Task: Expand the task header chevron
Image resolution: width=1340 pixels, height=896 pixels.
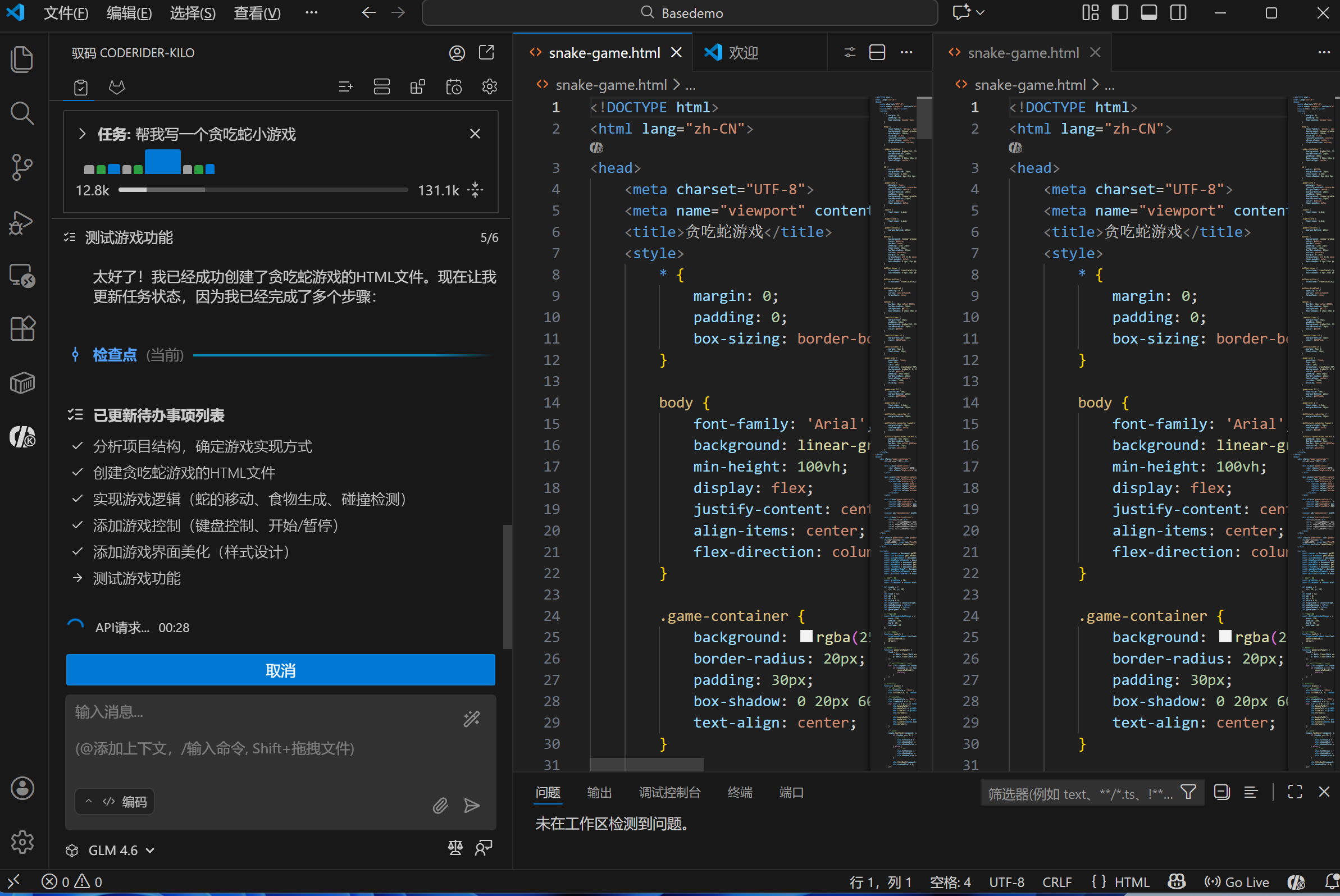Action: coord(83,134)
